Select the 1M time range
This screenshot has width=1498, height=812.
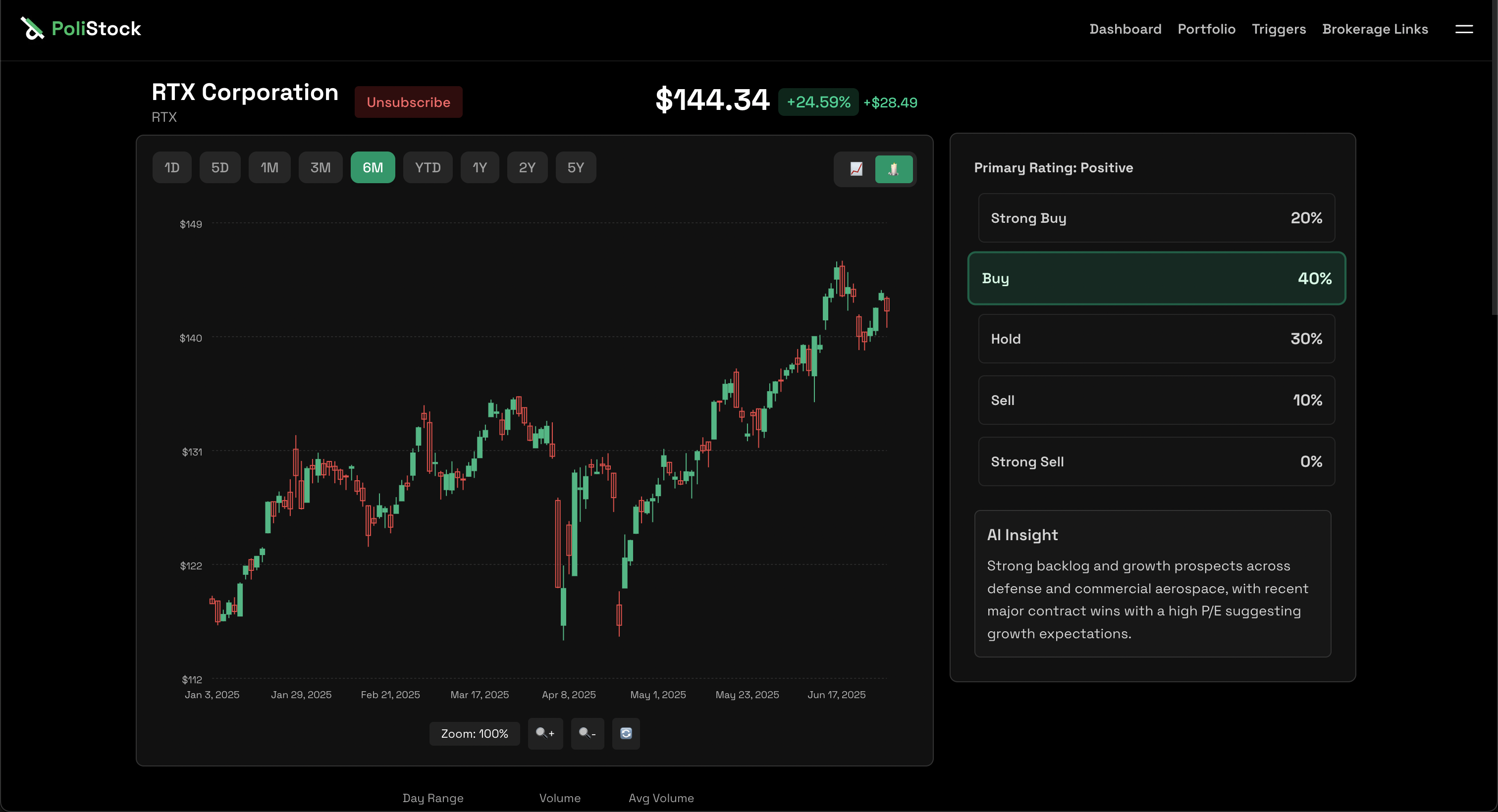tap(269, 167)
